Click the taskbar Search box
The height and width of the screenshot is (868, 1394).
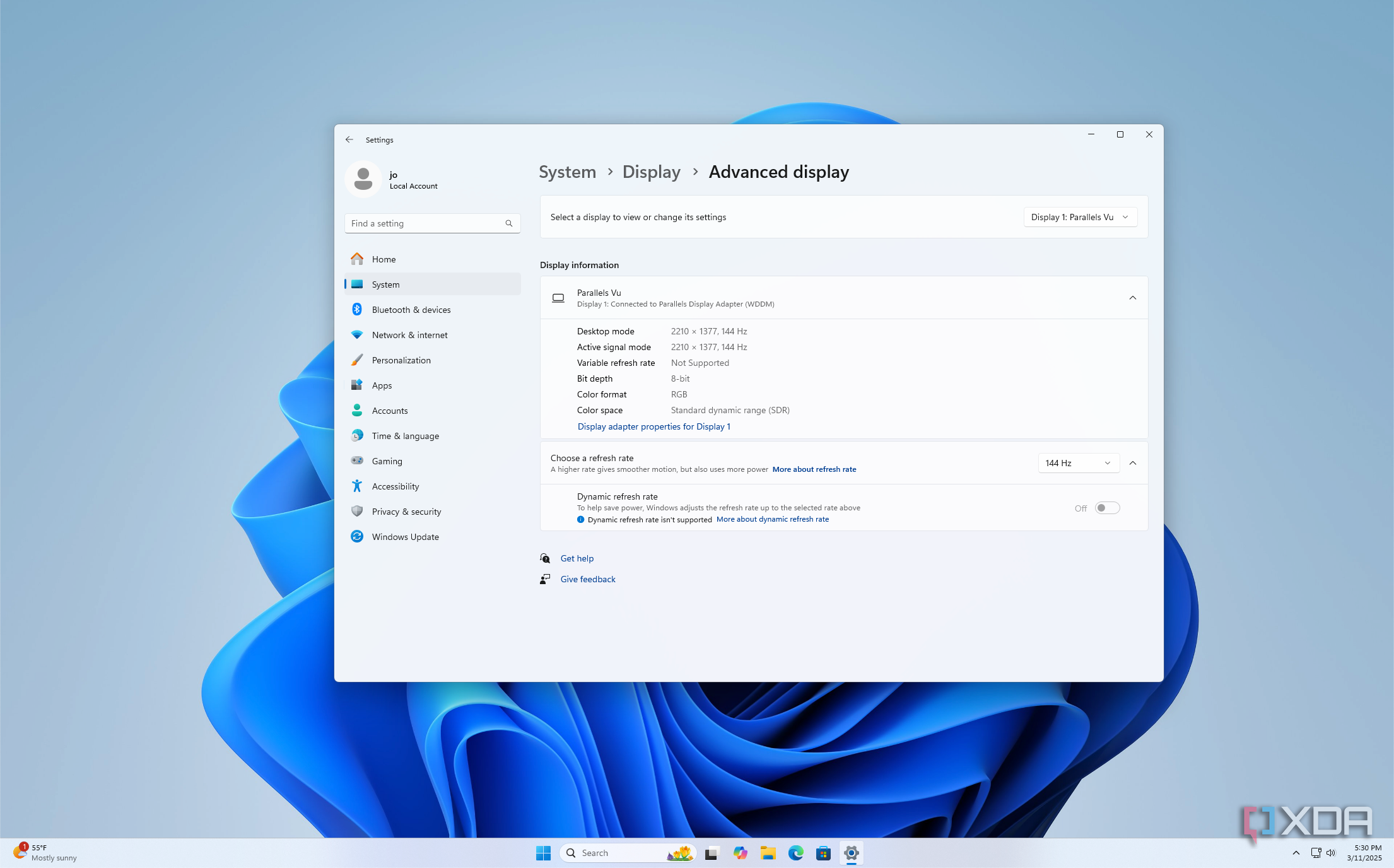click(x=628, y=853)
